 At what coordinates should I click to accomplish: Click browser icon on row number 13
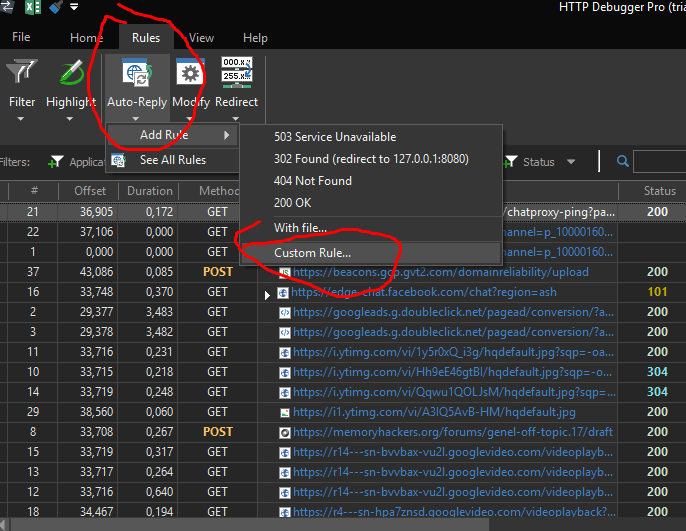285,473
